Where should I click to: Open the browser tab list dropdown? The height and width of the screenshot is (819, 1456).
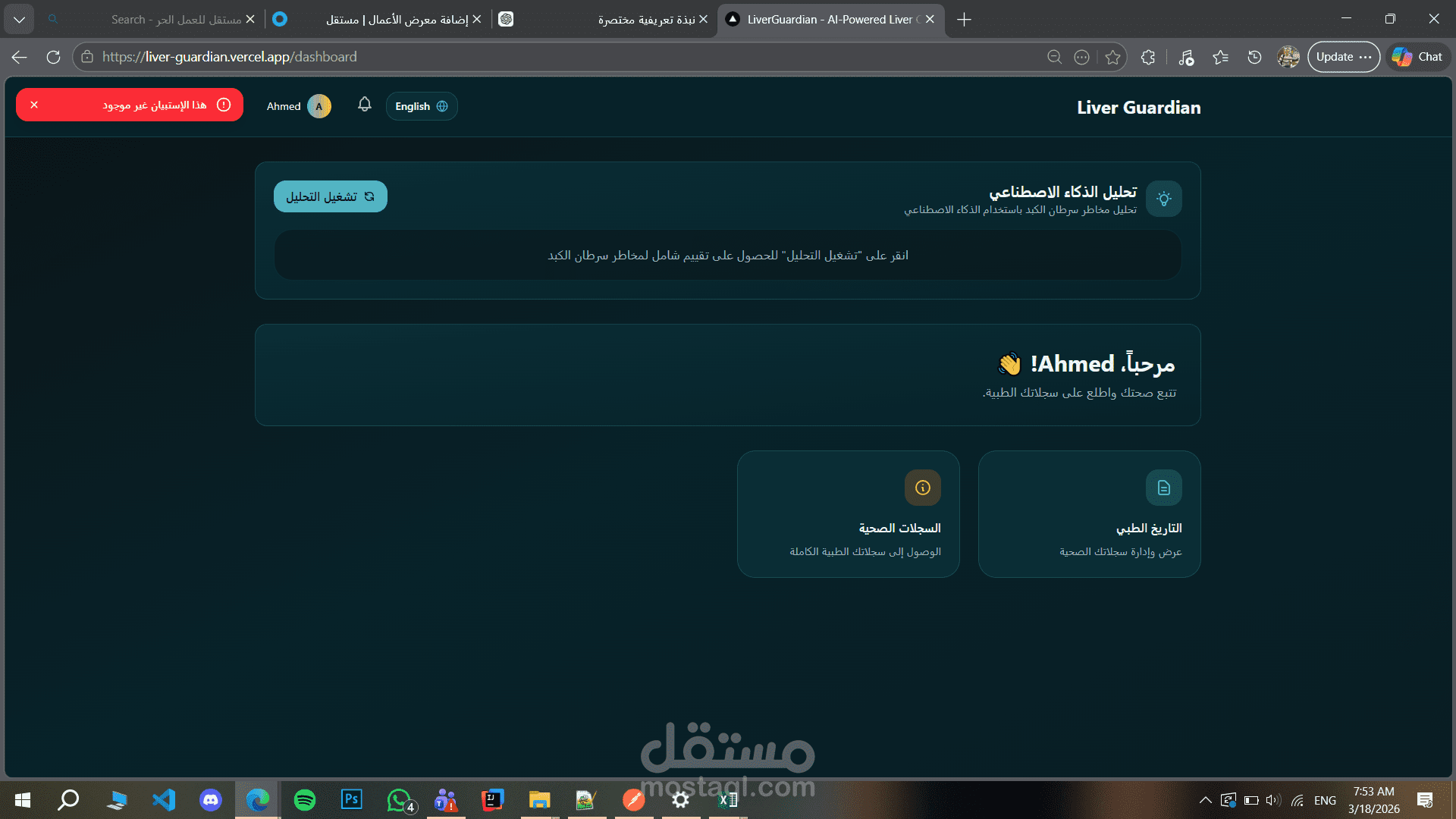tap(19, 19)
